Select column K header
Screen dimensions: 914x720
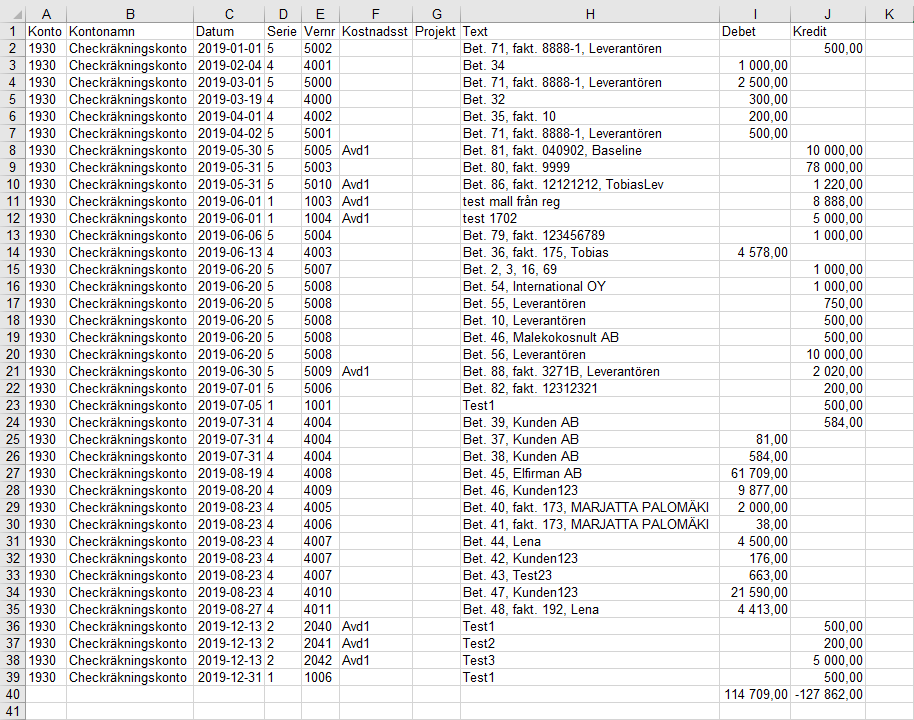pos(889,14)
